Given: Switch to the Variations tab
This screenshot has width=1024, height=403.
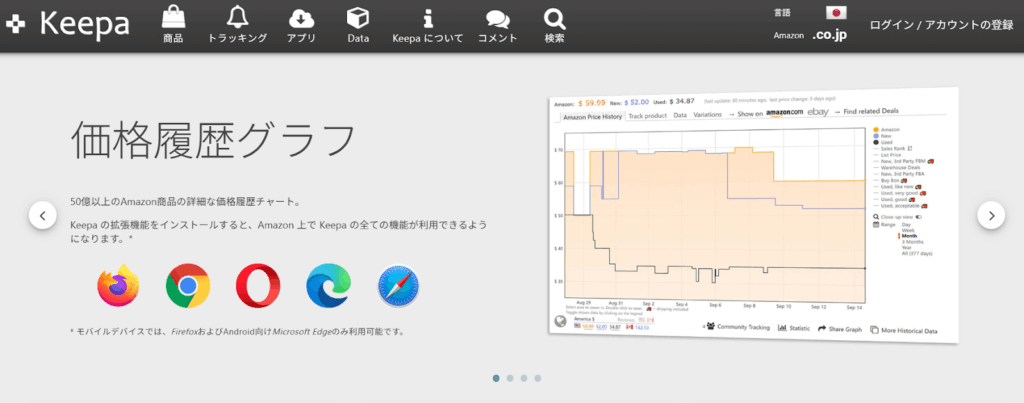Looking at the screenshot, I should [707, 114].
